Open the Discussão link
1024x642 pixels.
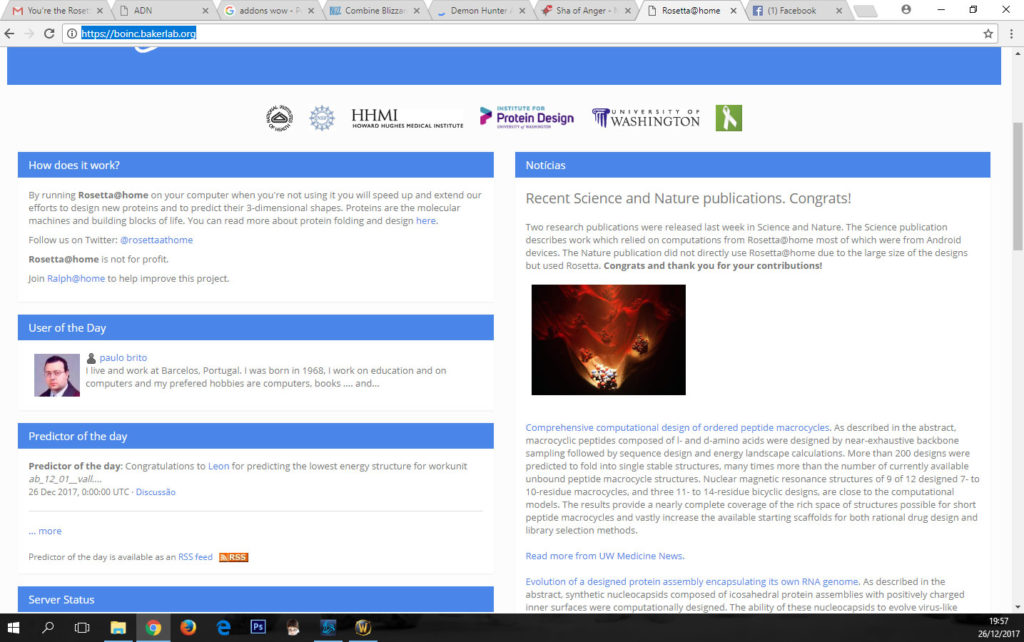pyautogui.click(x=155, y=492)
